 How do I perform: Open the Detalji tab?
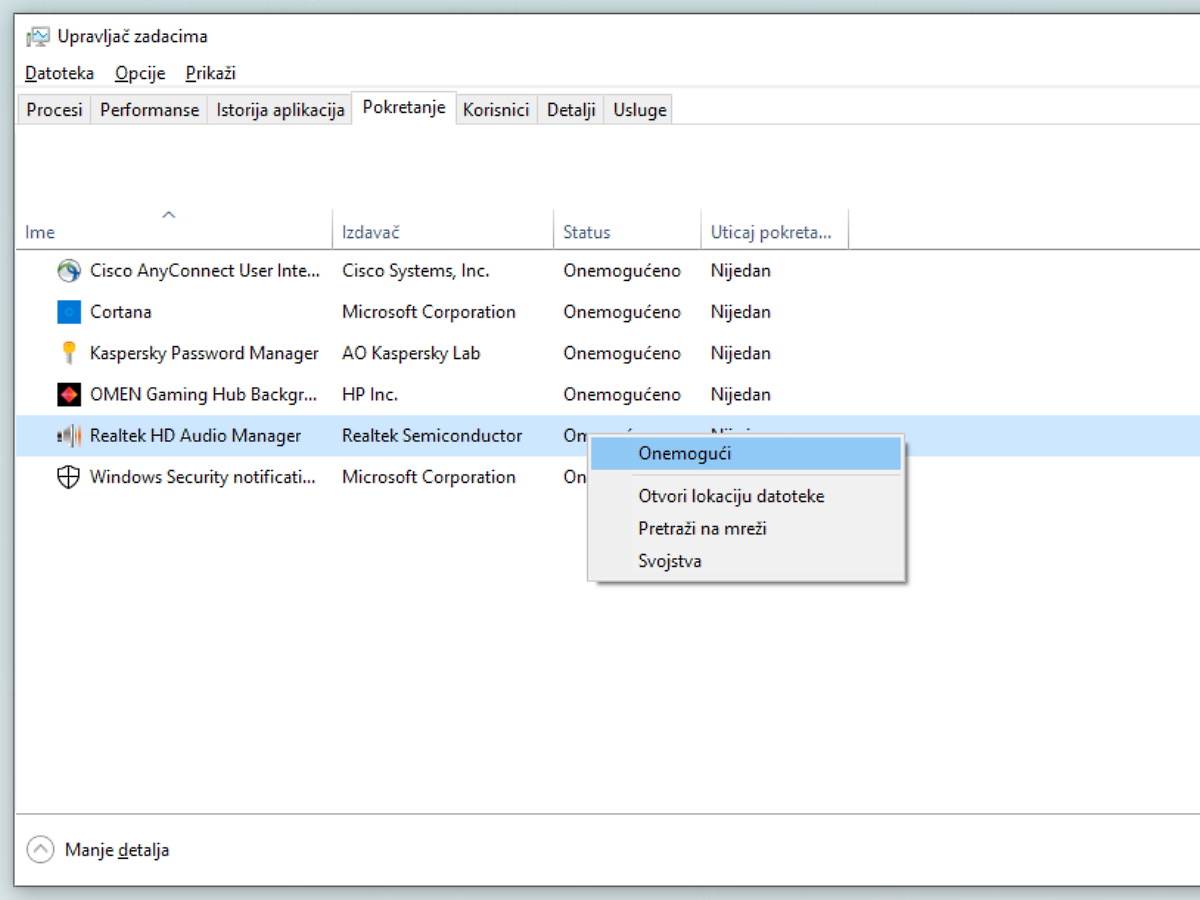pos(570,109)
